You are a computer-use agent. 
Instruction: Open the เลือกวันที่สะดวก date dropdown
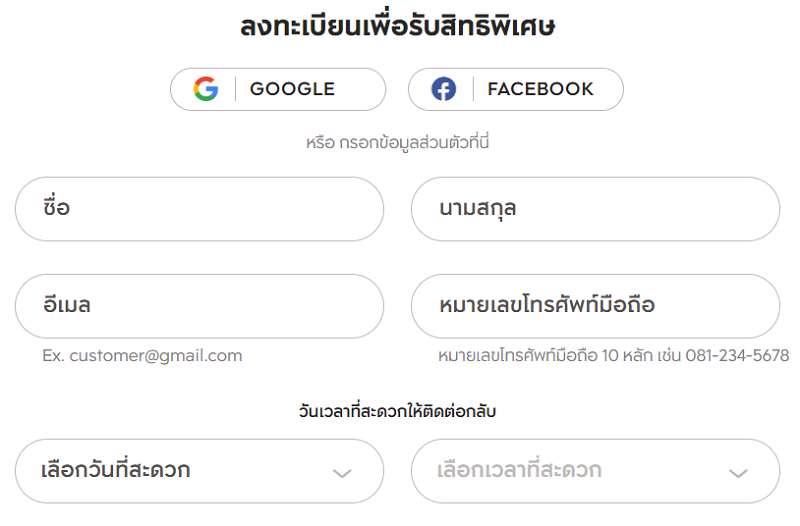[199, 471]
